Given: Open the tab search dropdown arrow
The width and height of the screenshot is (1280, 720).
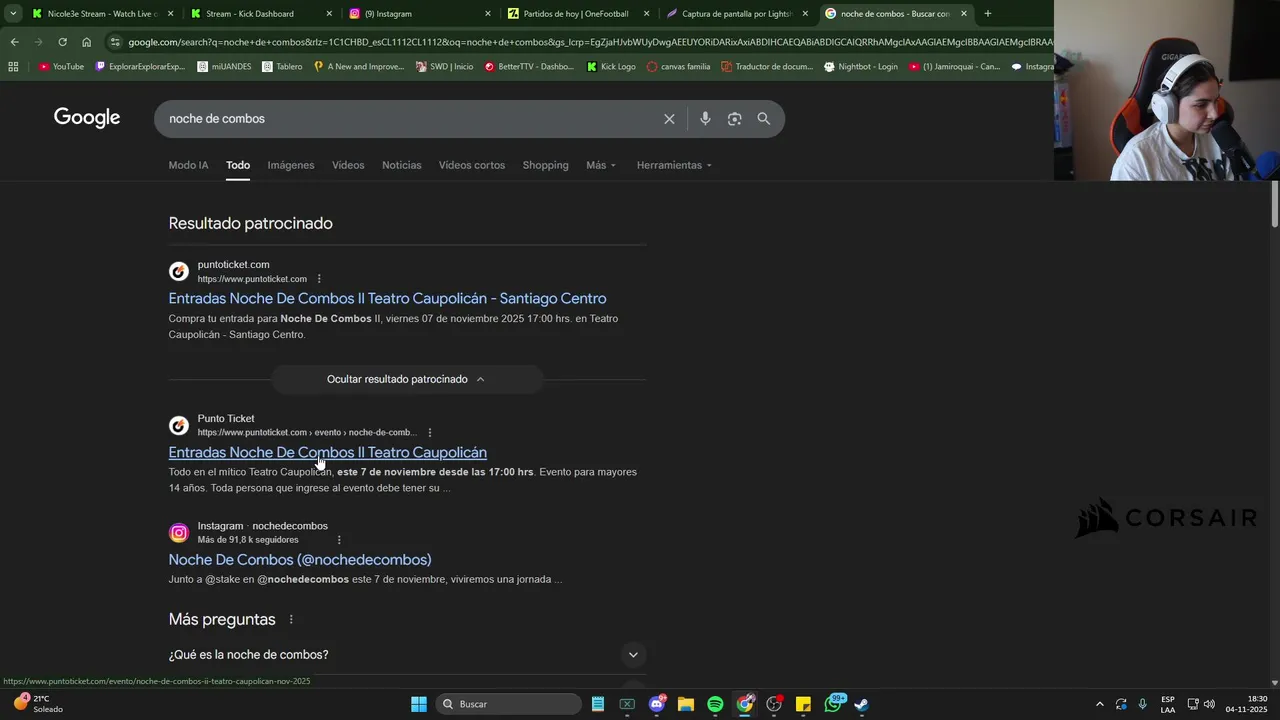Looking at the screenshot, I should [13, 14].
